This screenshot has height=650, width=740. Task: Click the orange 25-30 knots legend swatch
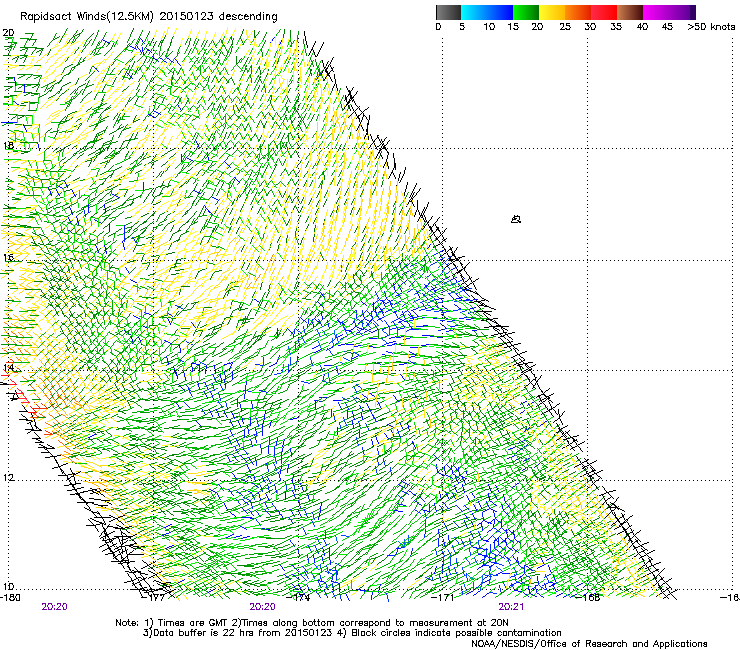tap(578, 12)
